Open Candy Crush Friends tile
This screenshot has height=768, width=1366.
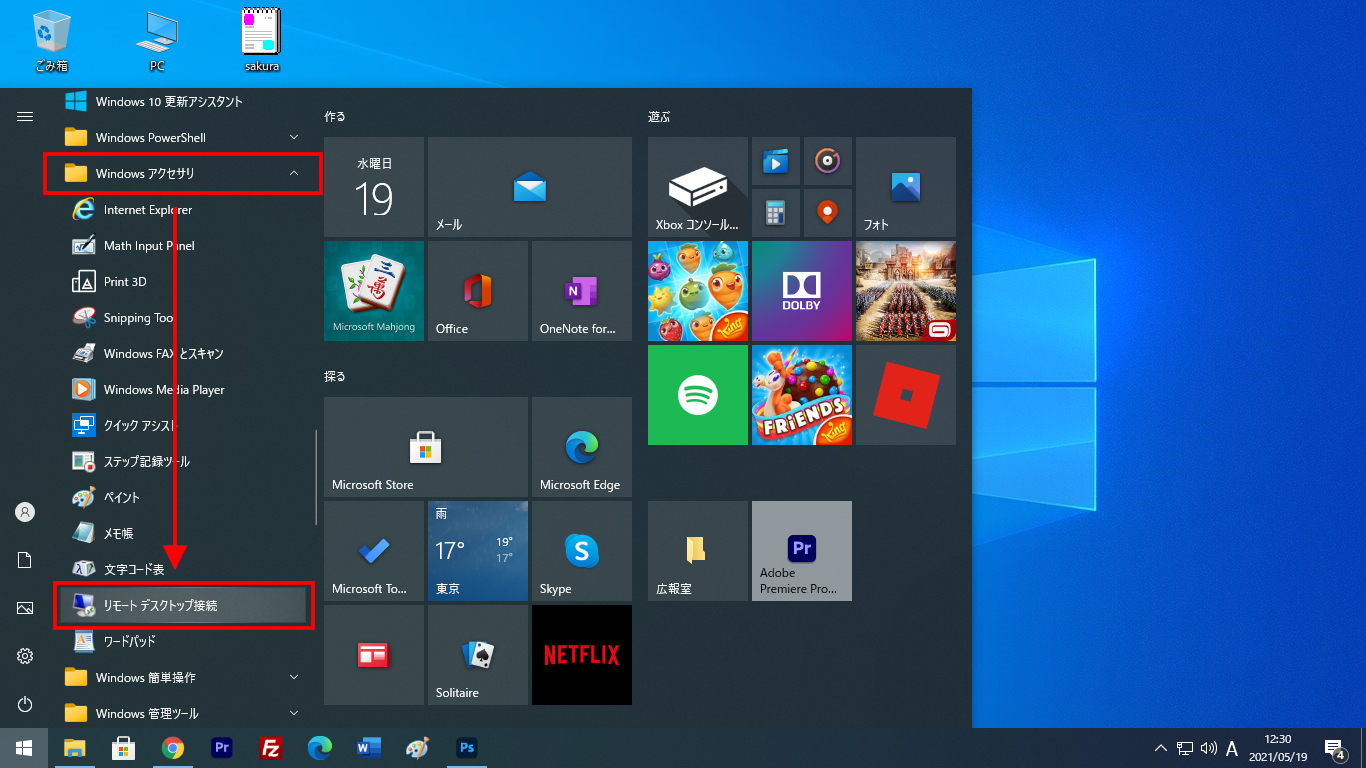click(x=802, y=395)
